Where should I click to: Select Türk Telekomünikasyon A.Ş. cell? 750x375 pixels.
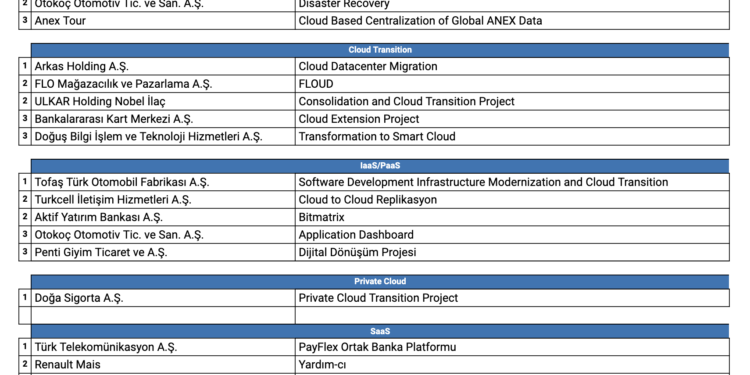click(x=163, y=347)
